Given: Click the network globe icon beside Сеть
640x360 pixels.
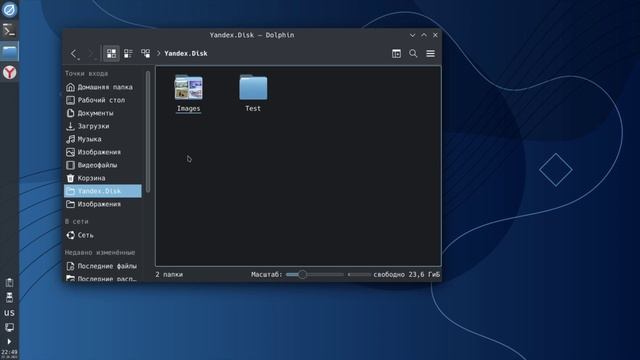Looking at the screenshot, I should pos(70,235).
